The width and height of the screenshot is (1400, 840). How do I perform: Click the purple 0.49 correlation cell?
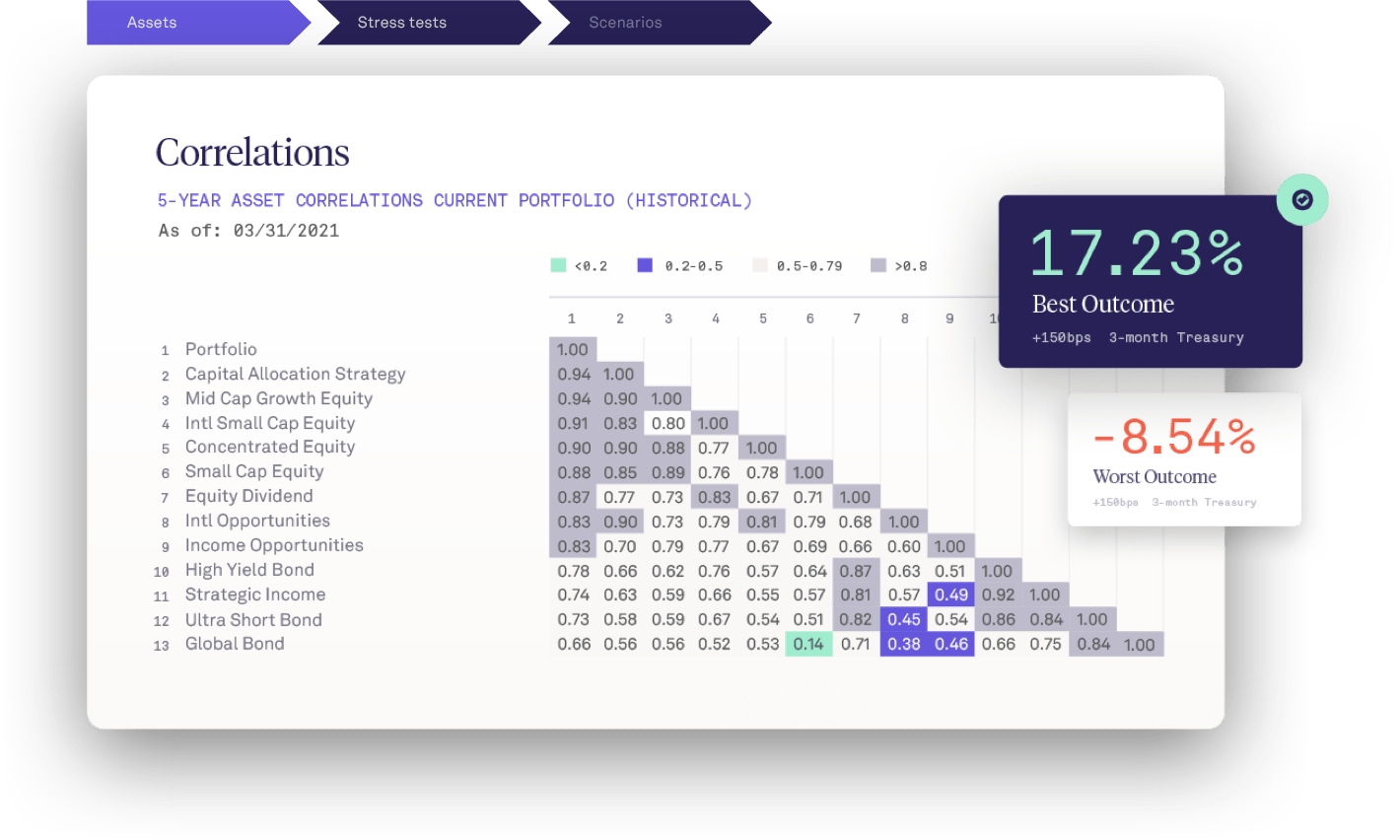[x=951, y=595]
